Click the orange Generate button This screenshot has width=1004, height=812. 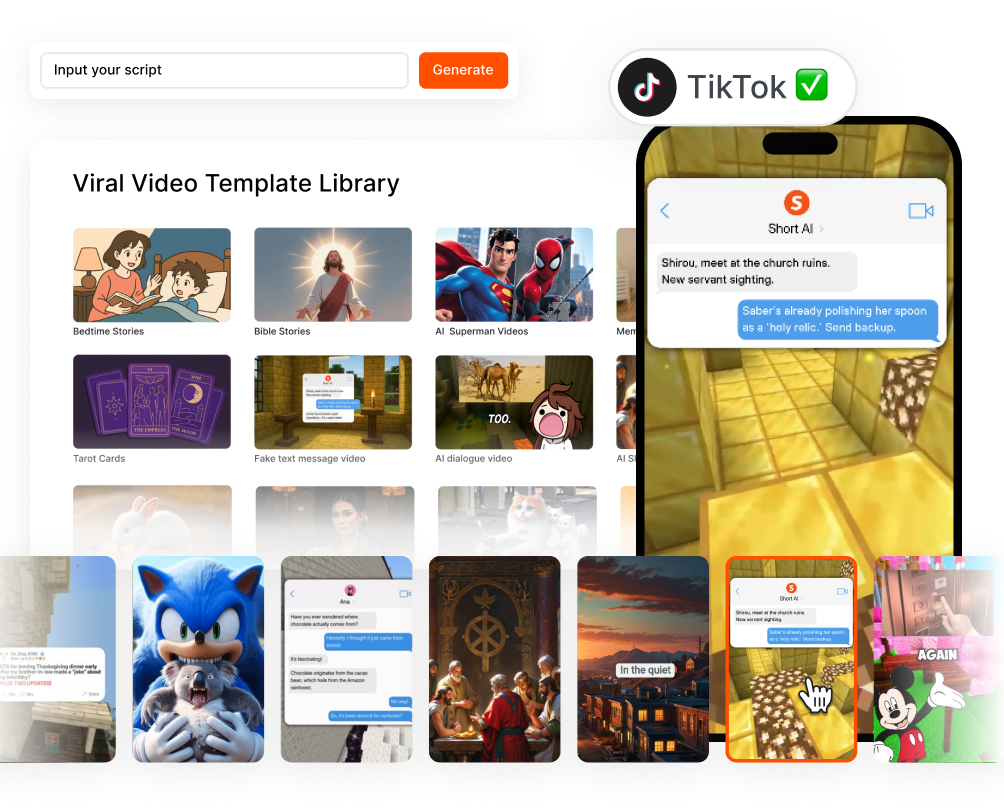point(463,70)
